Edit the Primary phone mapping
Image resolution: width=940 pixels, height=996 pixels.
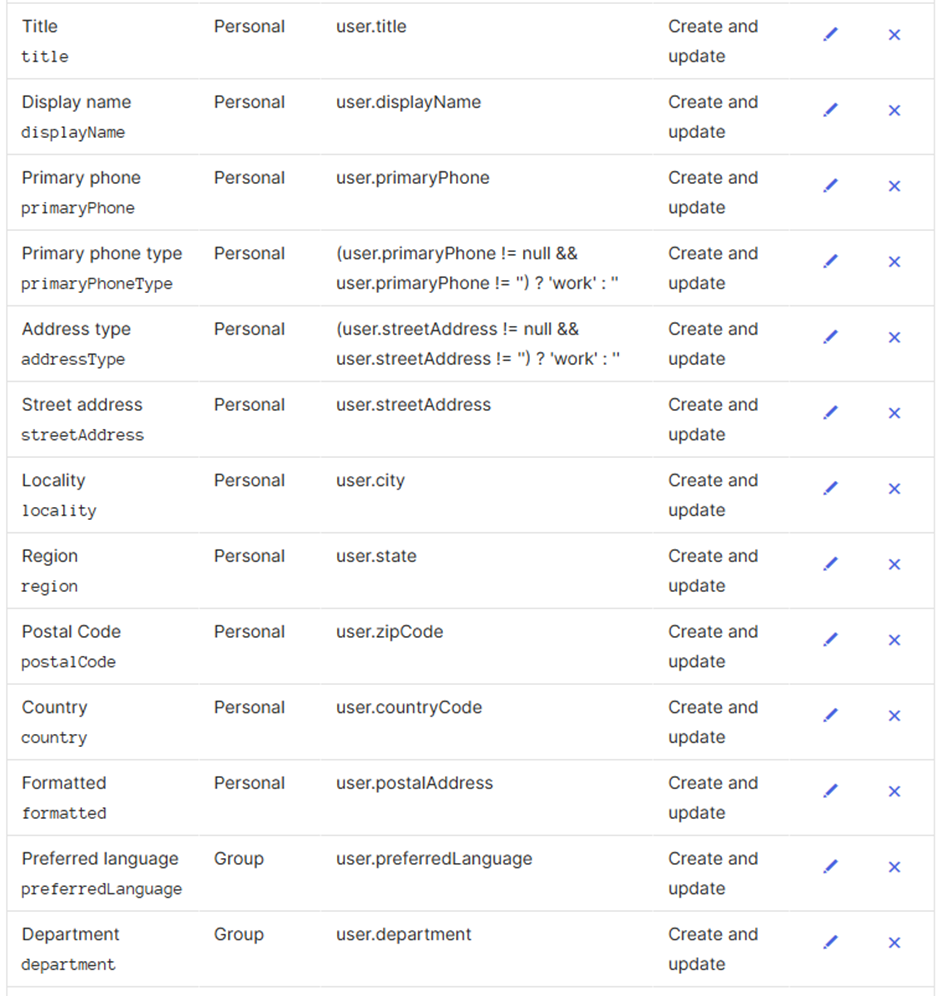(830, 185)
